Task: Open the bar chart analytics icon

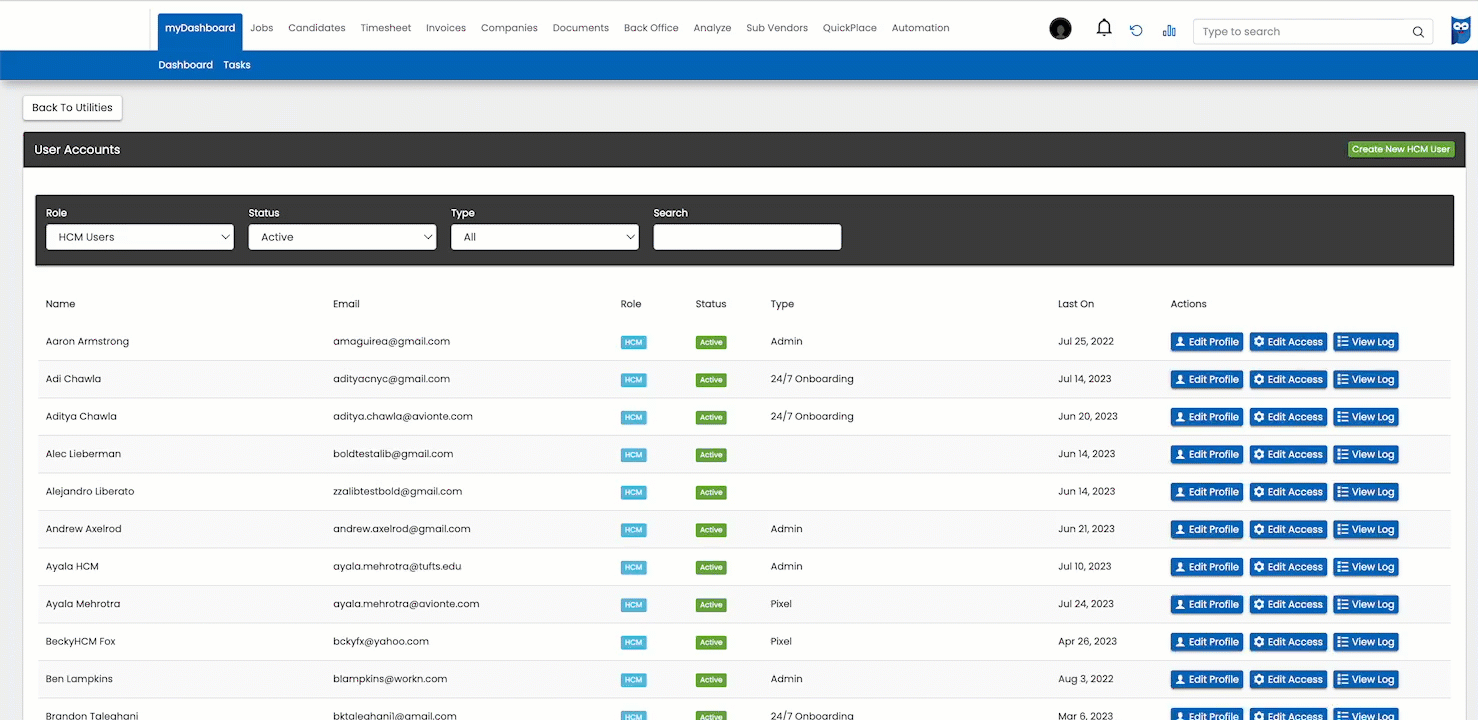Action: (1169, 31)
